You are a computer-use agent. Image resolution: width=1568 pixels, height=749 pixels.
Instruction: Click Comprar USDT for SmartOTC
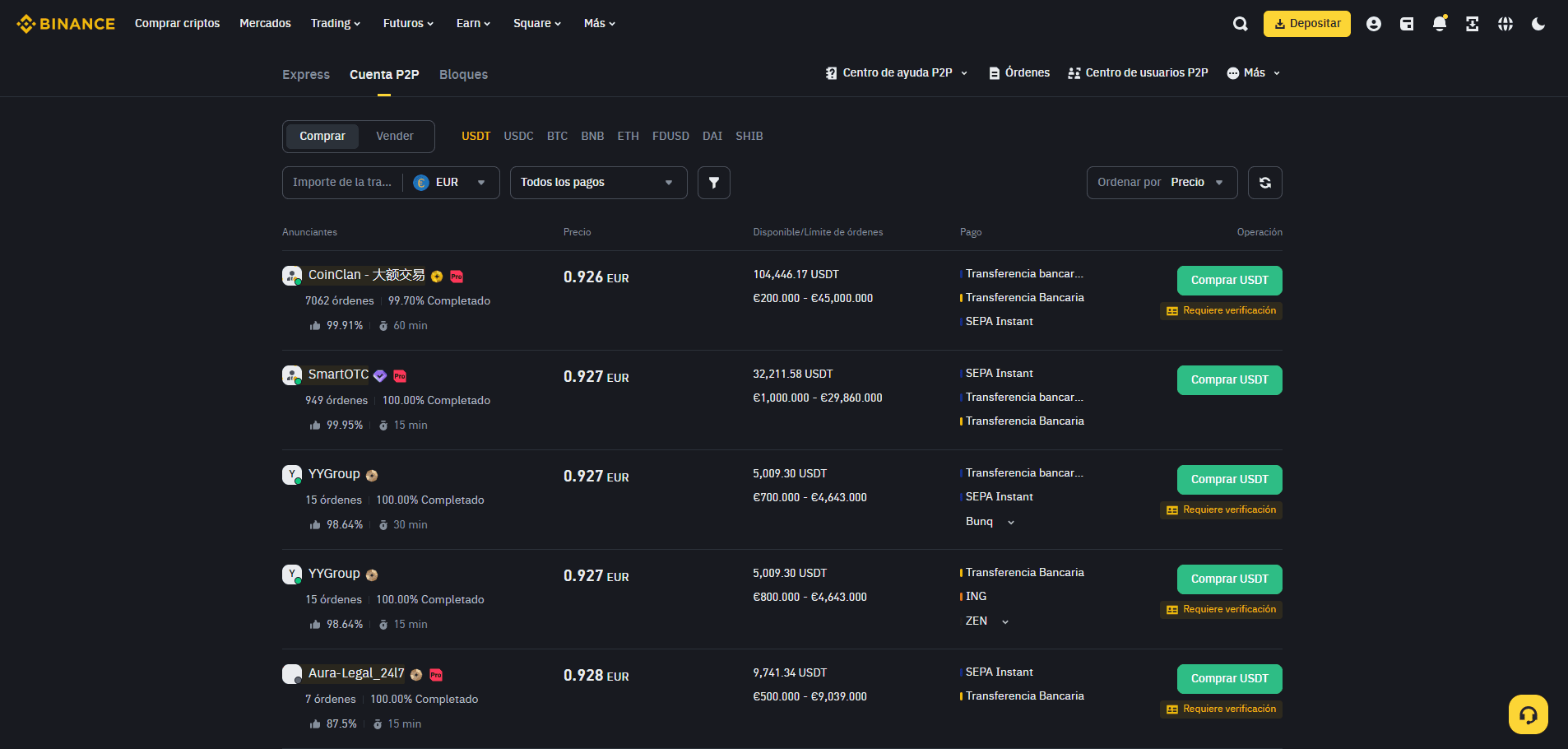[1229, 380]
